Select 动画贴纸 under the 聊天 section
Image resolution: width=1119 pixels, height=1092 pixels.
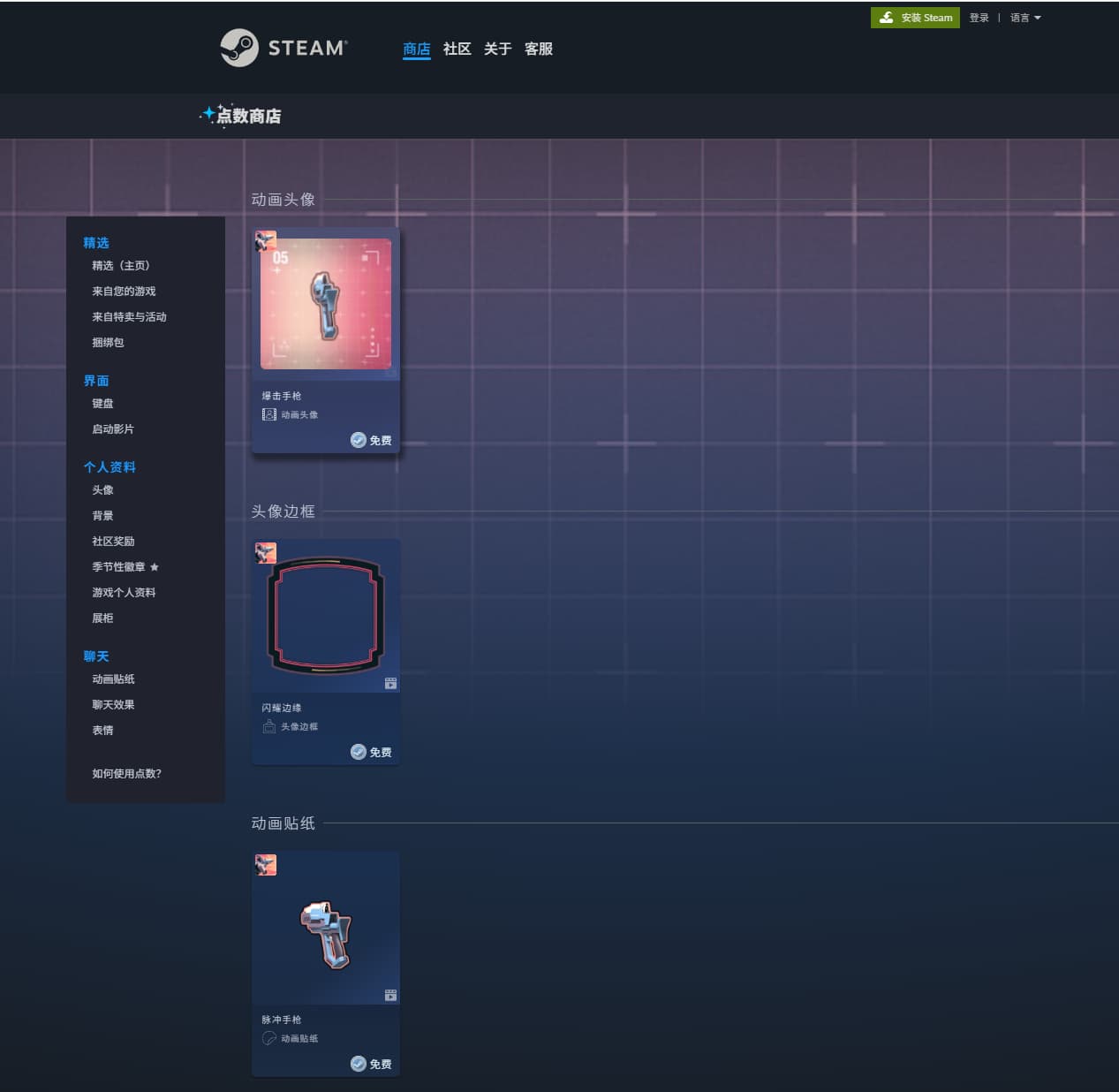[x=113, y=679]
